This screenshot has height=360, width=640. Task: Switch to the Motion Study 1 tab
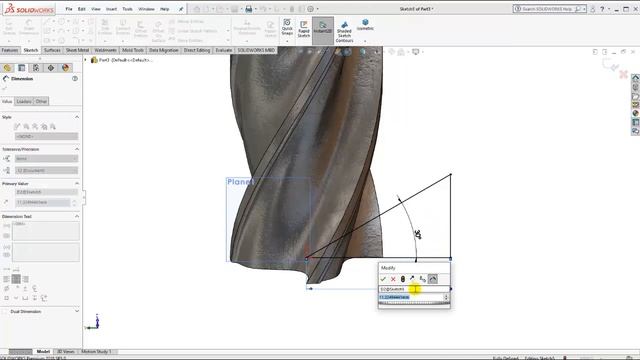click(x=96, y=351)
